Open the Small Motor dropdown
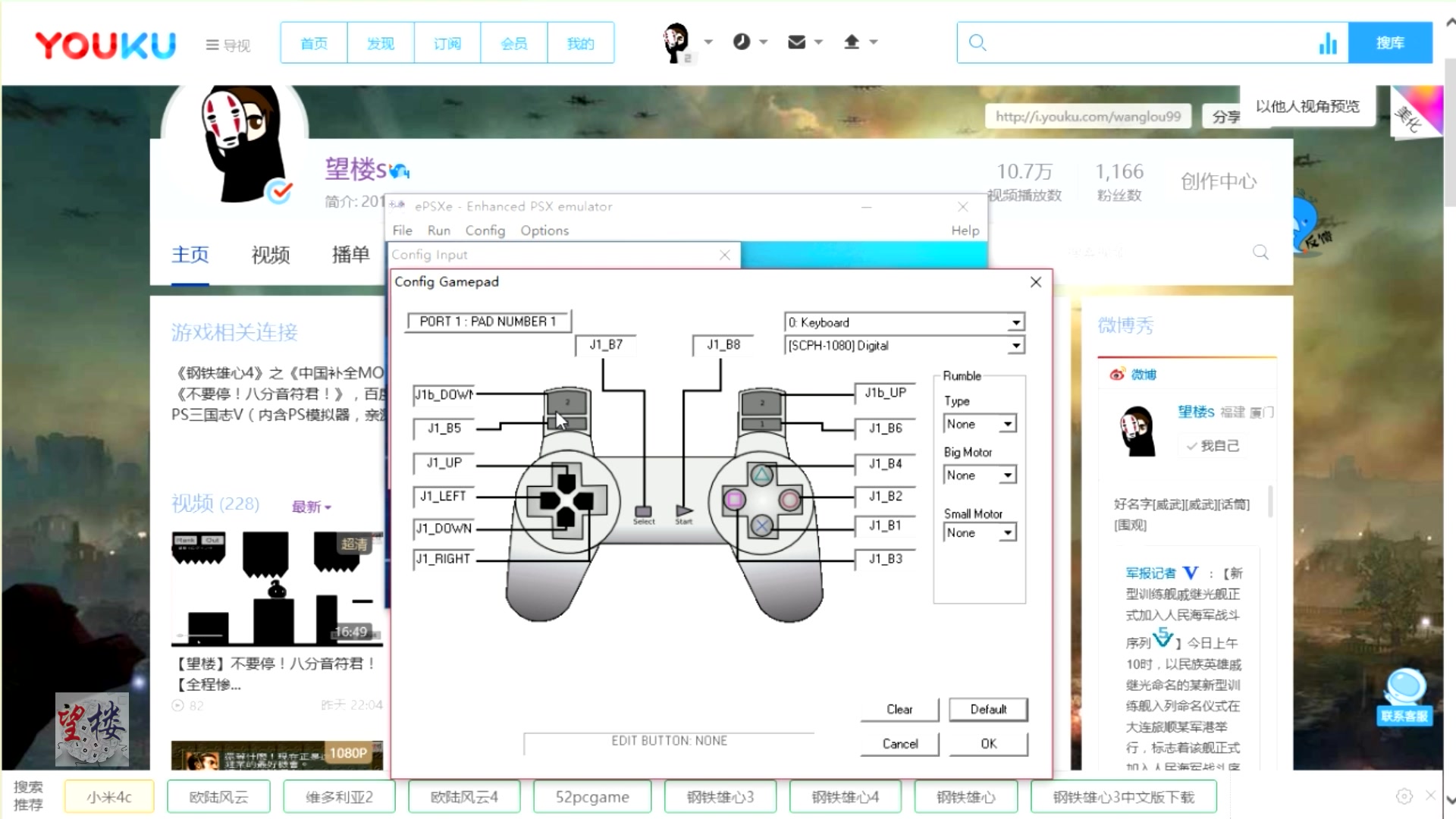The height and width of the screenshot is (819, 1456). (x=980, y=533)
